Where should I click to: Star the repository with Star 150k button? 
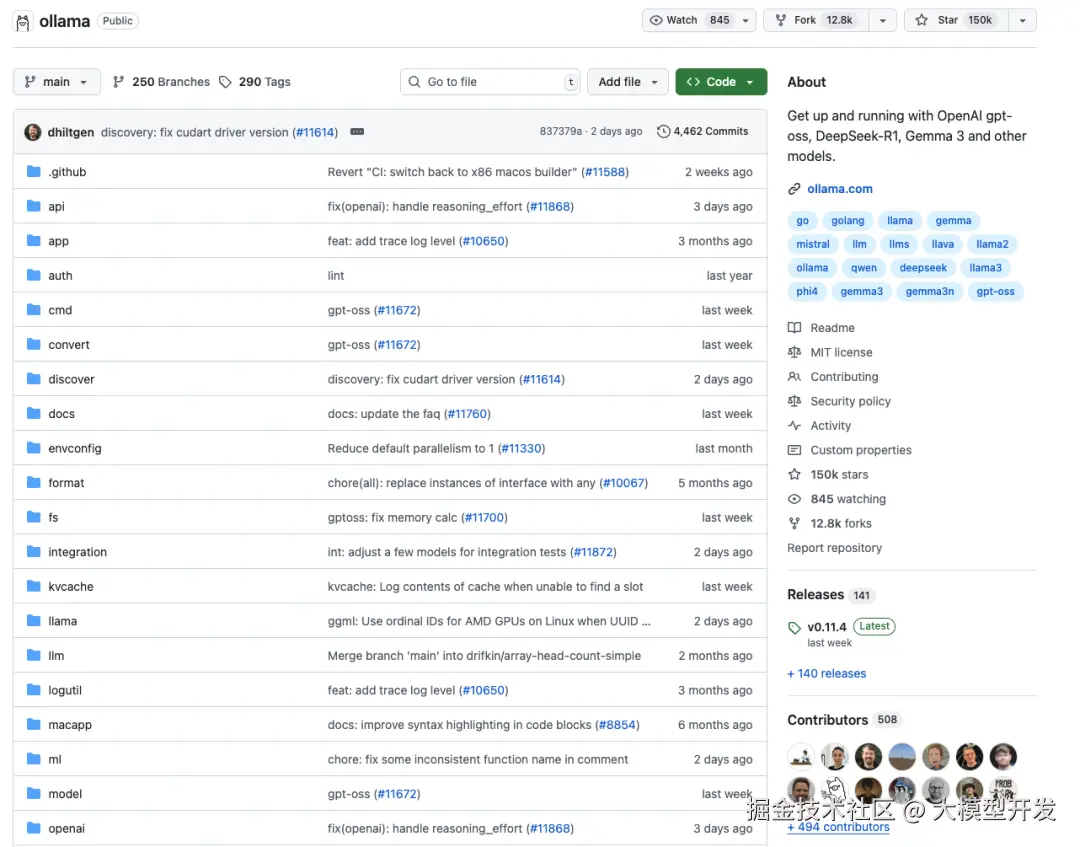957,21
